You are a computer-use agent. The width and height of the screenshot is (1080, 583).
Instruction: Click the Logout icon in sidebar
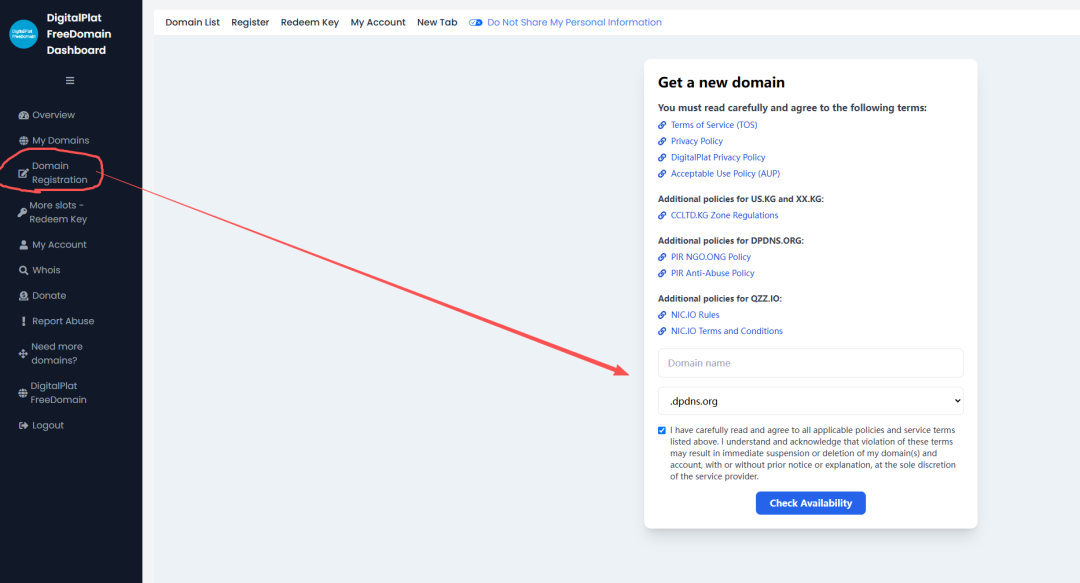point(24,426)
